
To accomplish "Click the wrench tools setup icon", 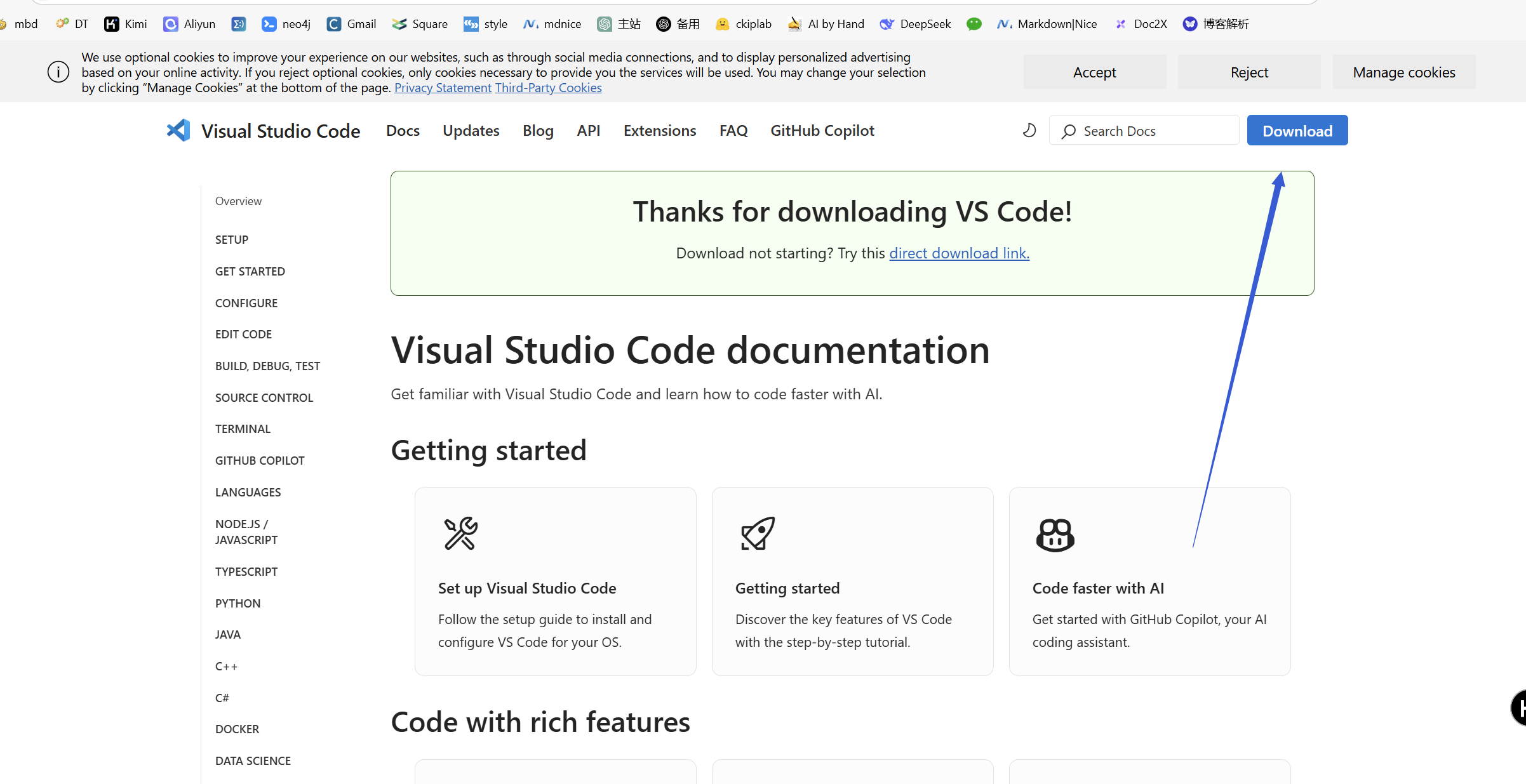I will pos(460,533).
